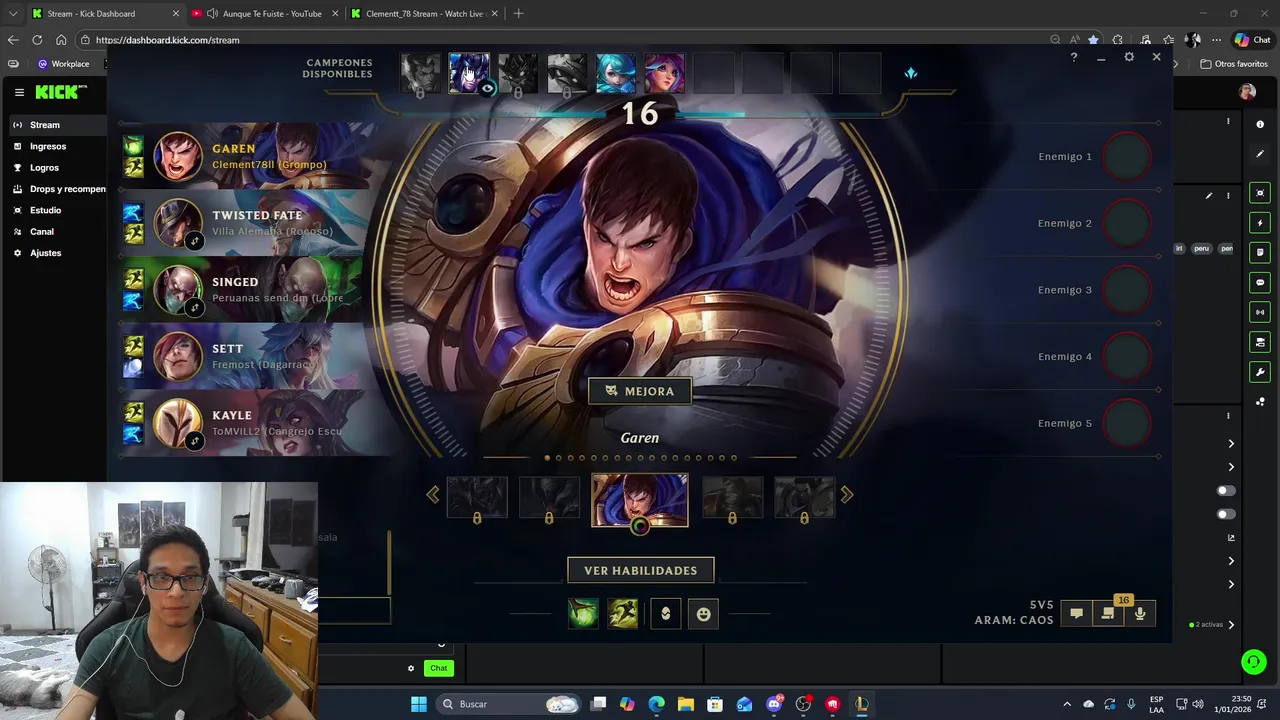Pick the pink-haired champion from available bench
1280x720 pixels.
pos(665,73)
